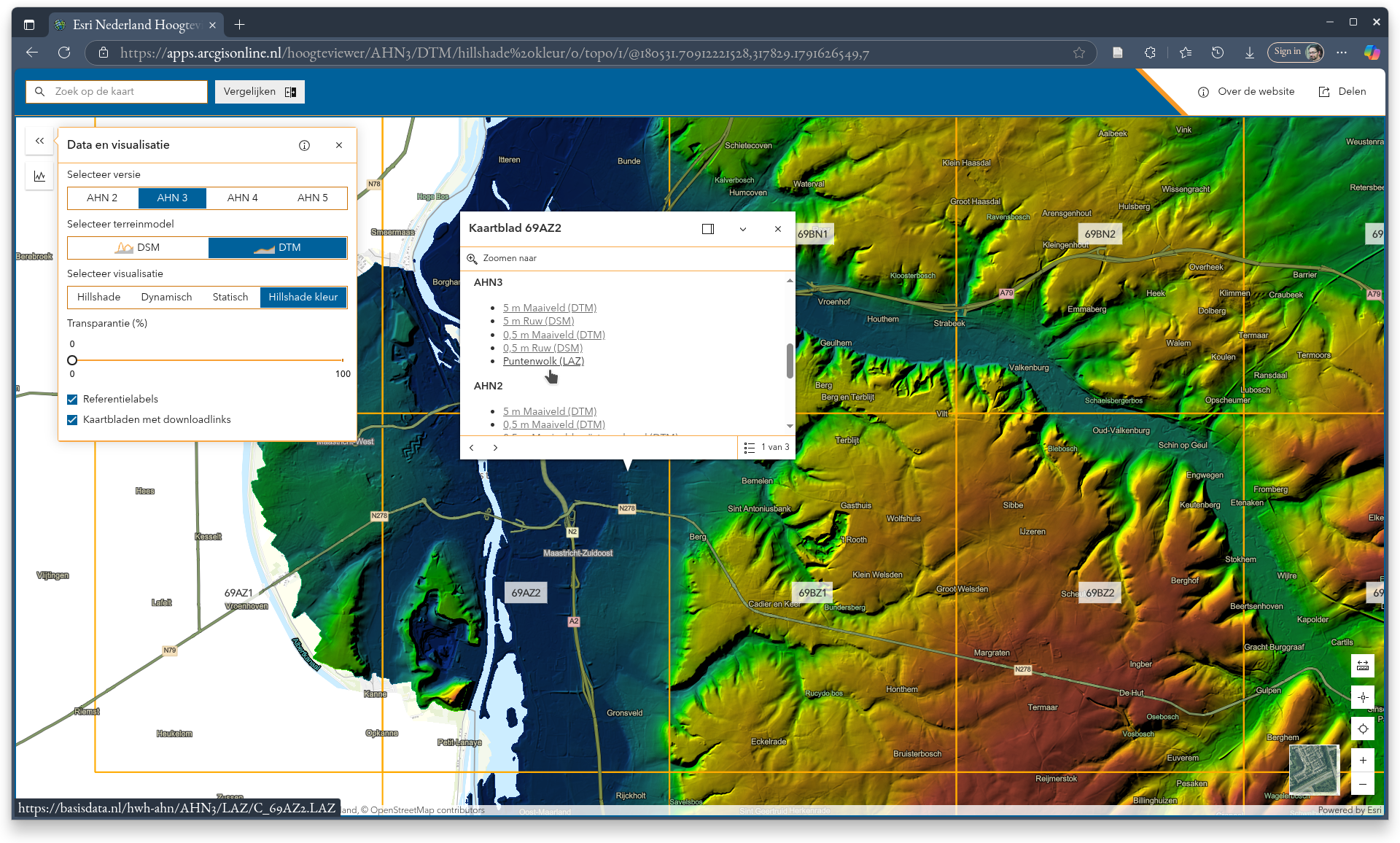Viewport: 1400px width, 843px height.
Task: Click the find my location button
Action: pos(1362,729)
